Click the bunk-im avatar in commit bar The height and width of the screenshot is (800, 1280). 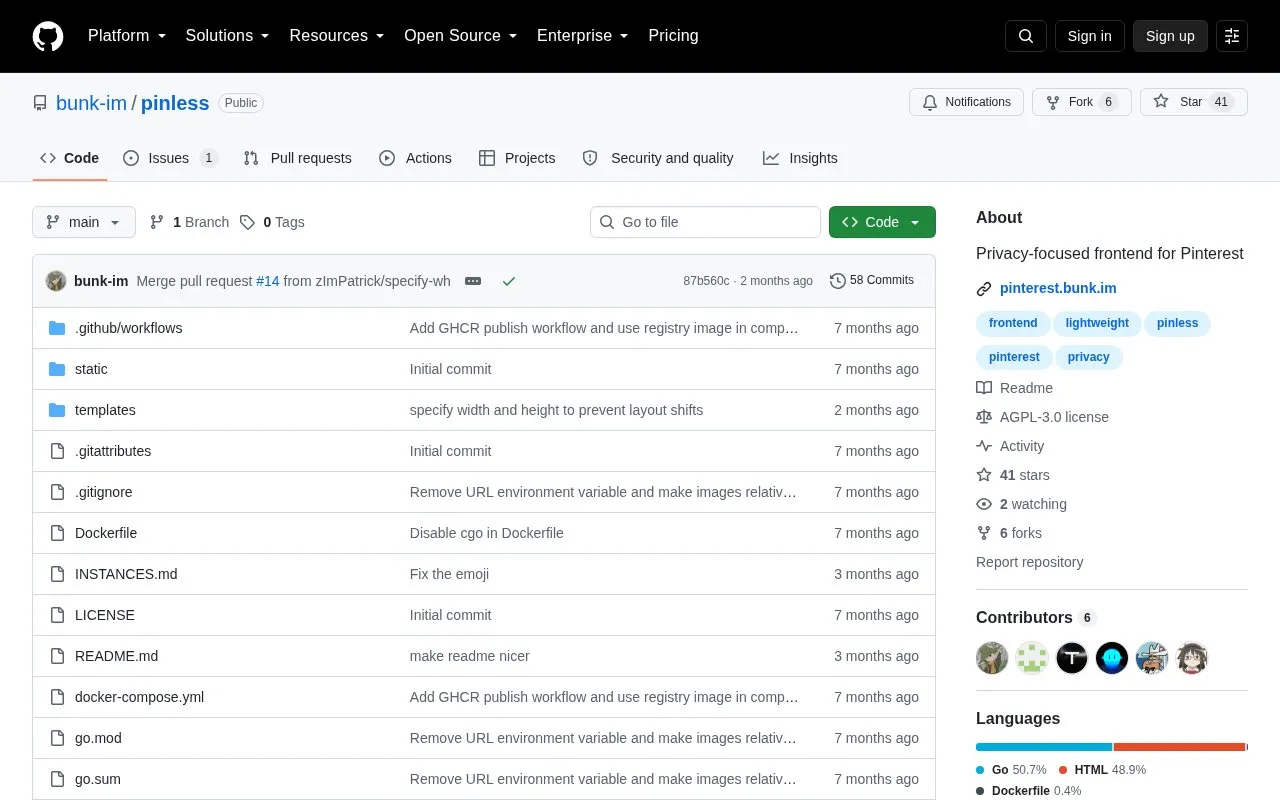click(56, 281)
